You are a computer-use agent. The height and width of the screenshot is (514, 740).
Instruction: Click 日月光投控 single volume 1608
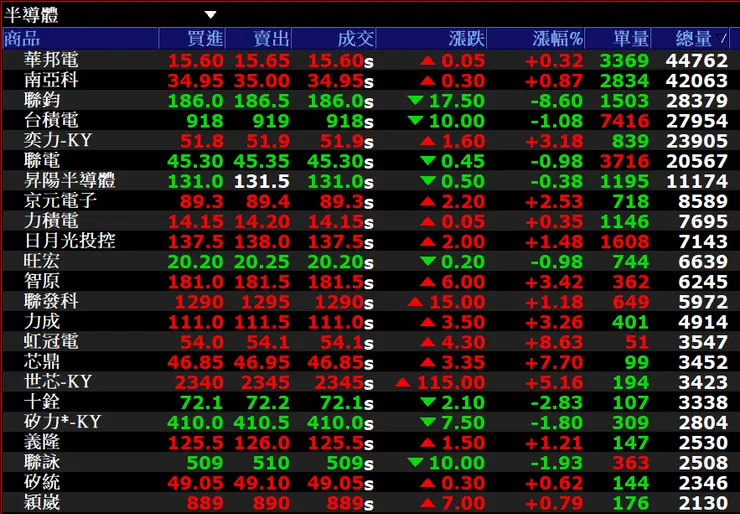pos(625,242)
